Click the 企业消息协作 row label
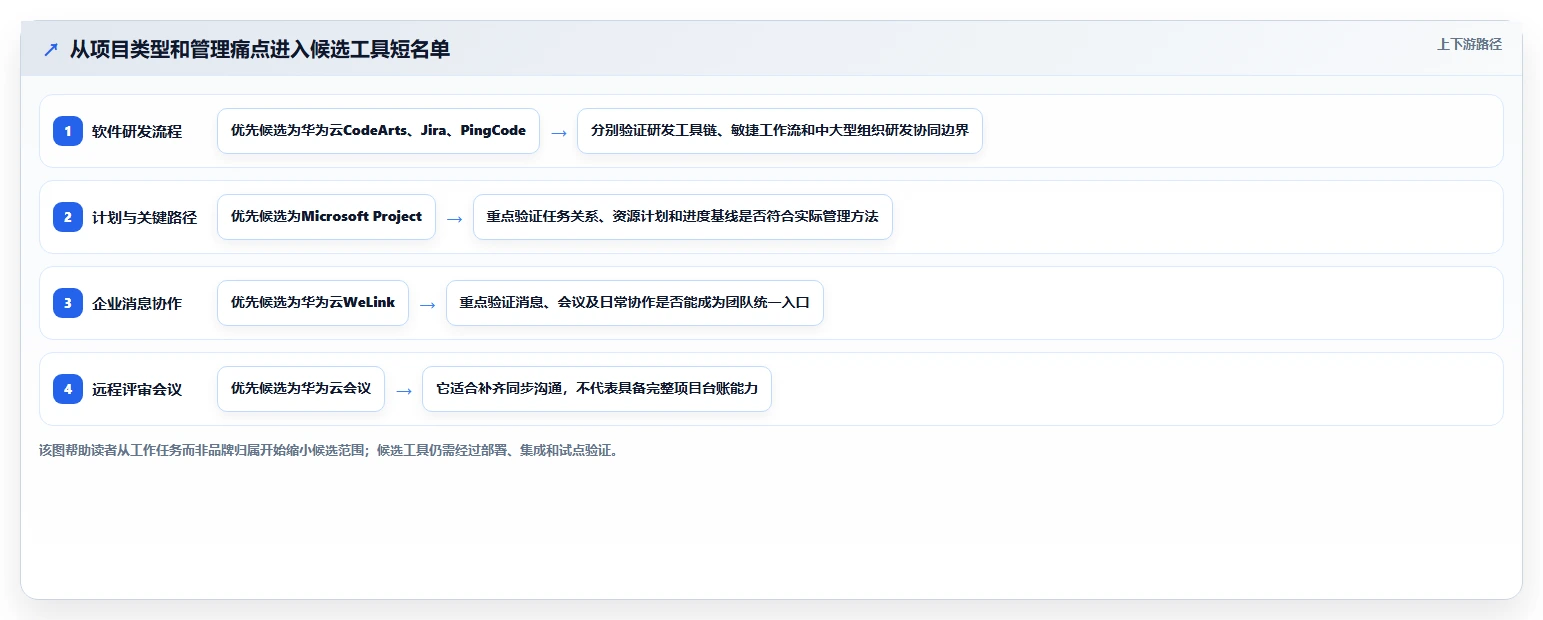The image size is (1543, 620). point(137,303)
